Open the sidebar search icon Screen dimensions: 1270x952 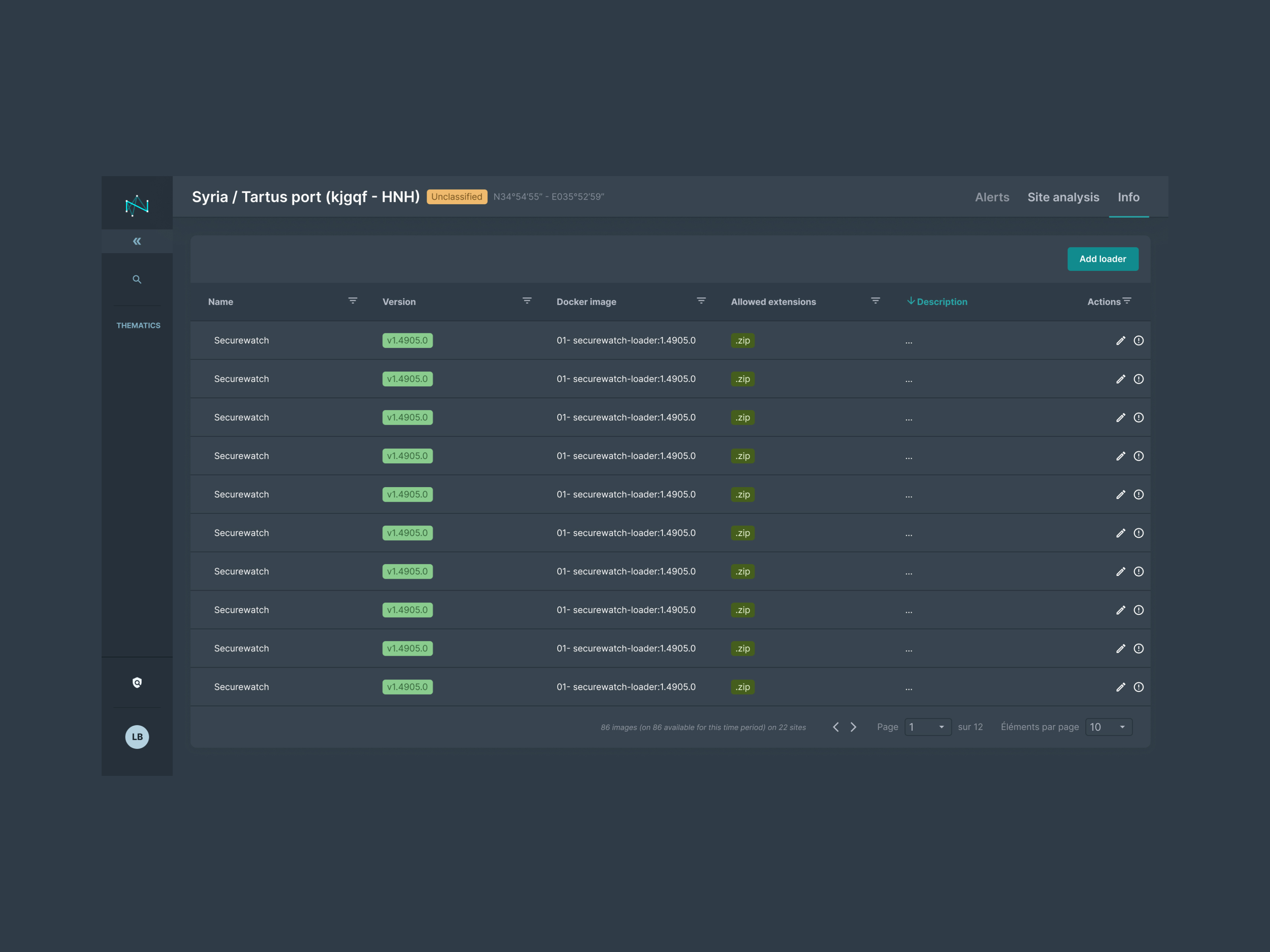pos(137,280)
